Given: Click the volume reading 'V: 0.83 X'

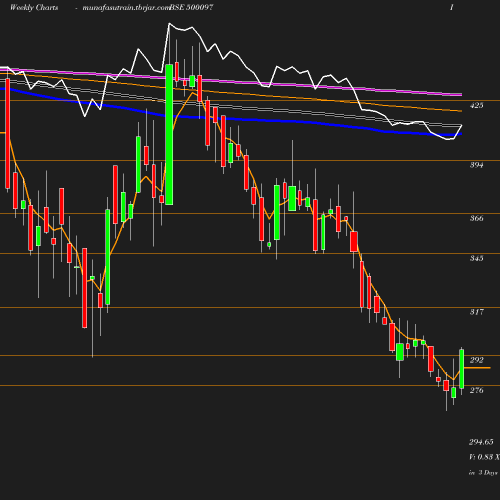Looking at the screenshot, I should 484,457.
